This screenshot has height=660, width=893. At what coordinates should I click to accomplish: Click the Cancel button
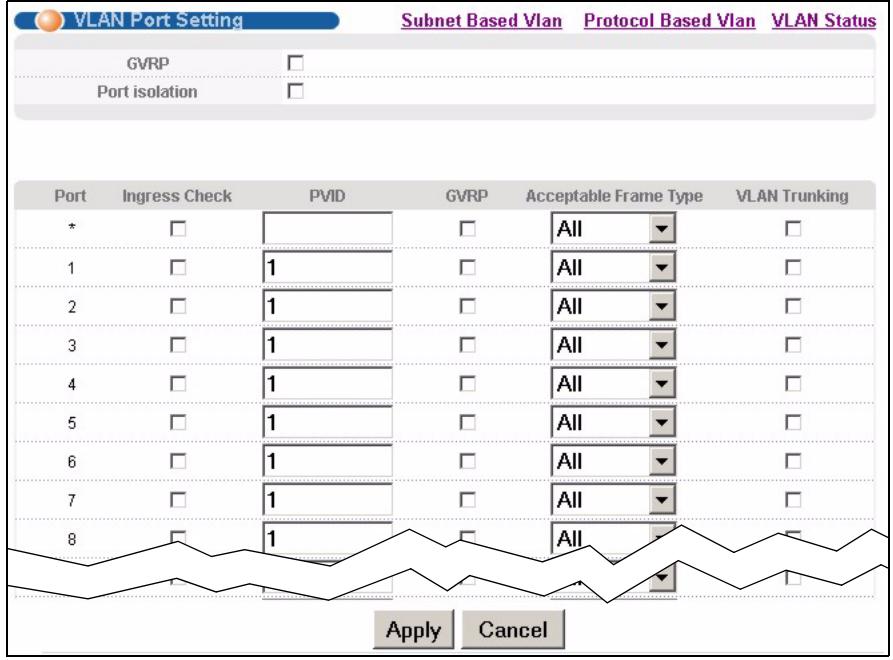pos(513,629)
